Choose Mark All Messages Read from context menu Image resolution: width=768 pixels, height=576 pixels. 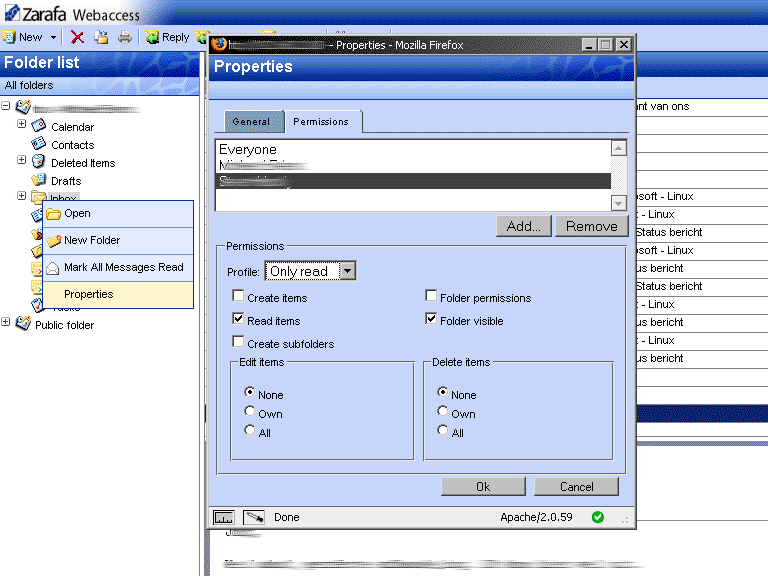123,268
